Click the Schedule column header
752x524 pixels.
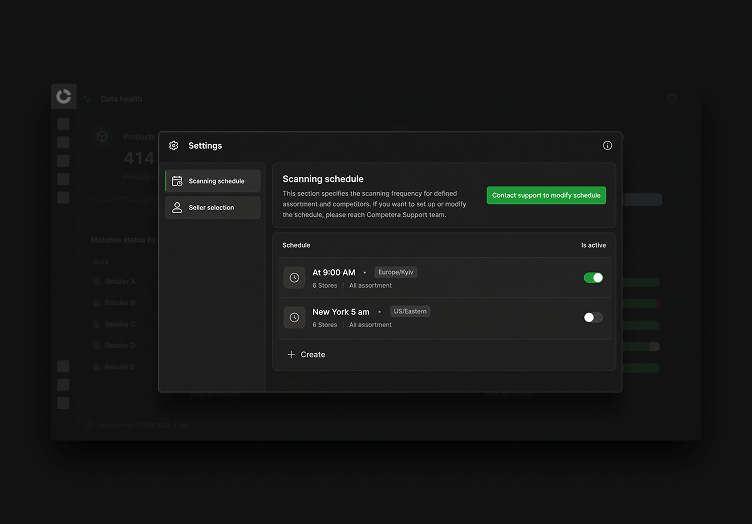click(296, 245)
